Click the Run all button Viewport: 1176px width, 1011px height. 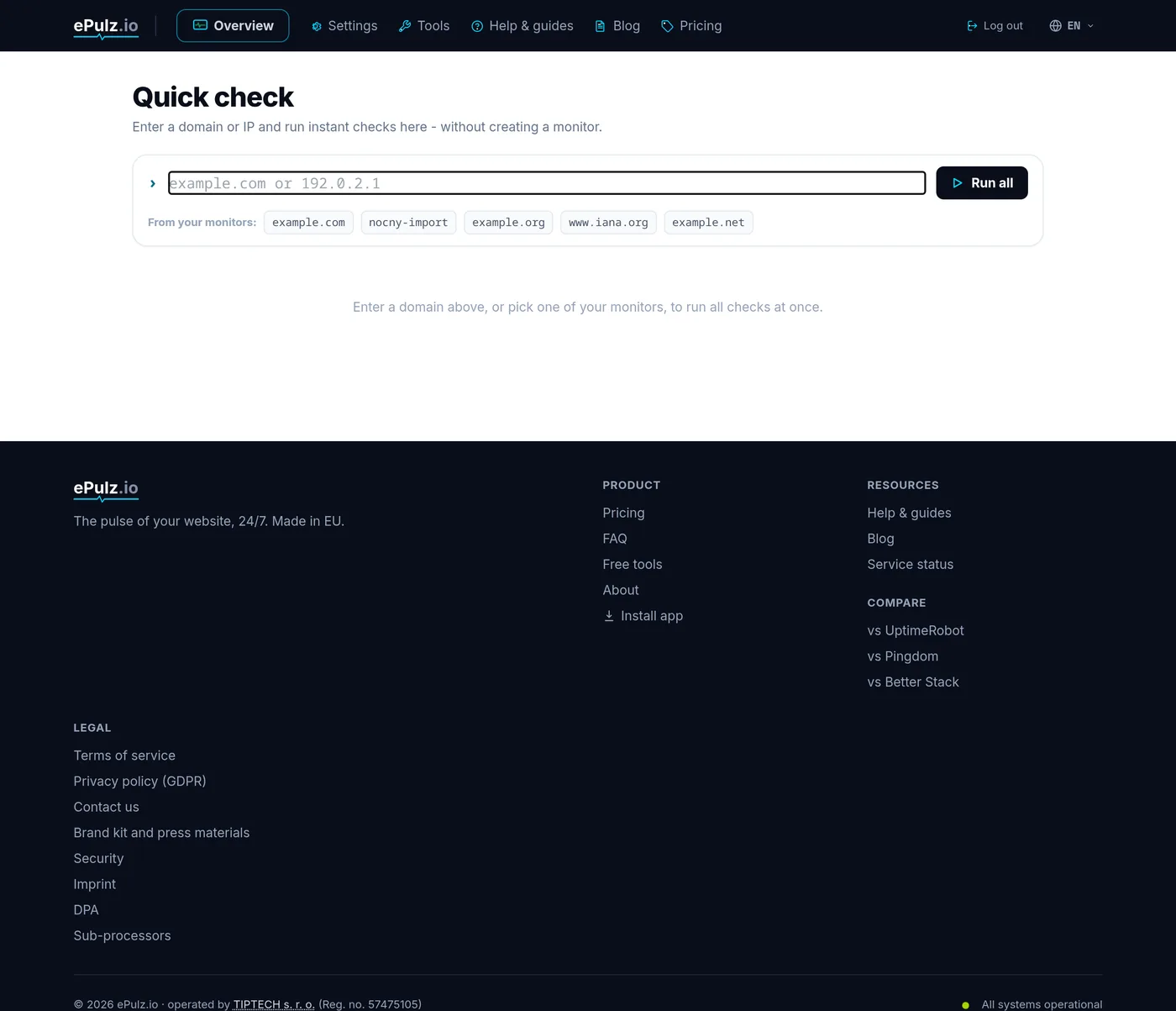(x=982, y=183)
